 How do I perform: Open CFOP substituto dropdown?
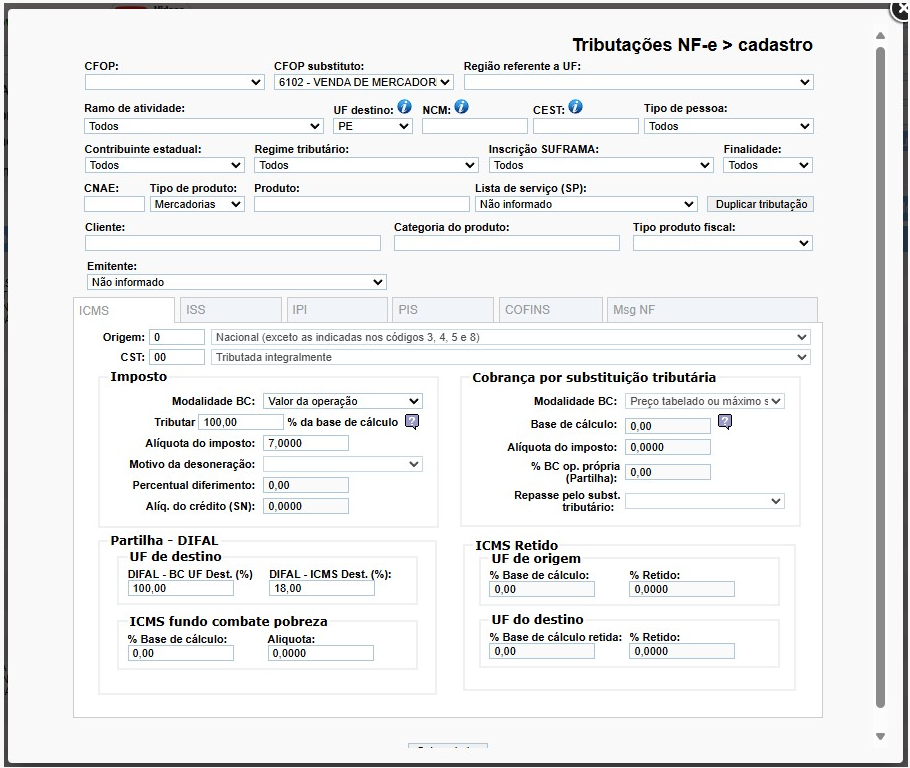(x=363, y=82)
